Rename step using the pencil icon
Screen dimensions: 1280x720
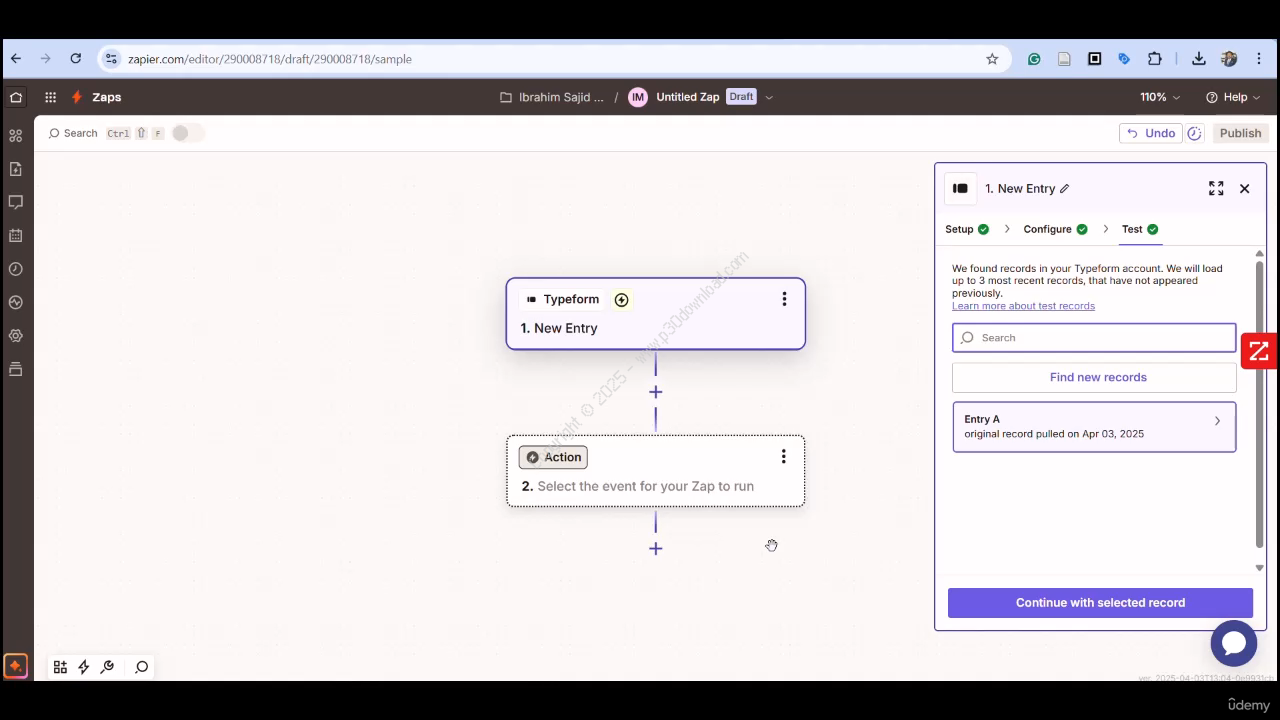click(1065, 189)
